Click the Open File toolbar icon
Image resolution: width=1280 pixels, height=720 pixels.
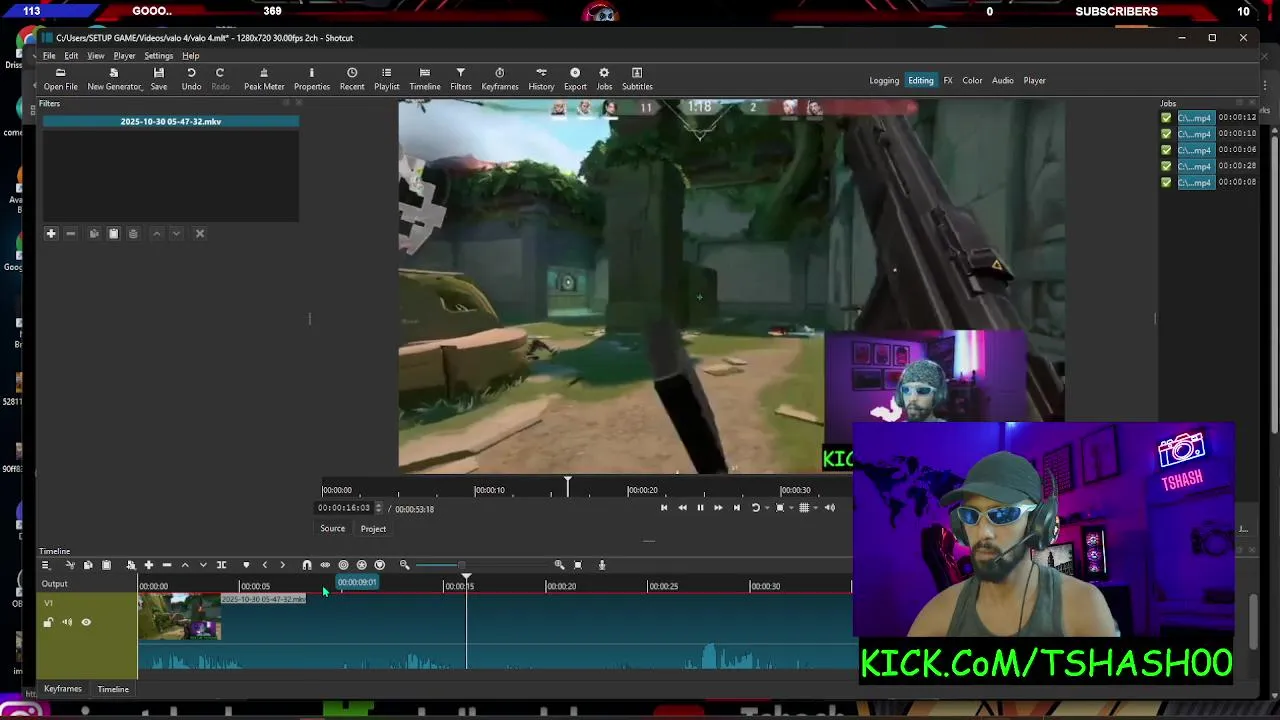click(x=60, y=79)
